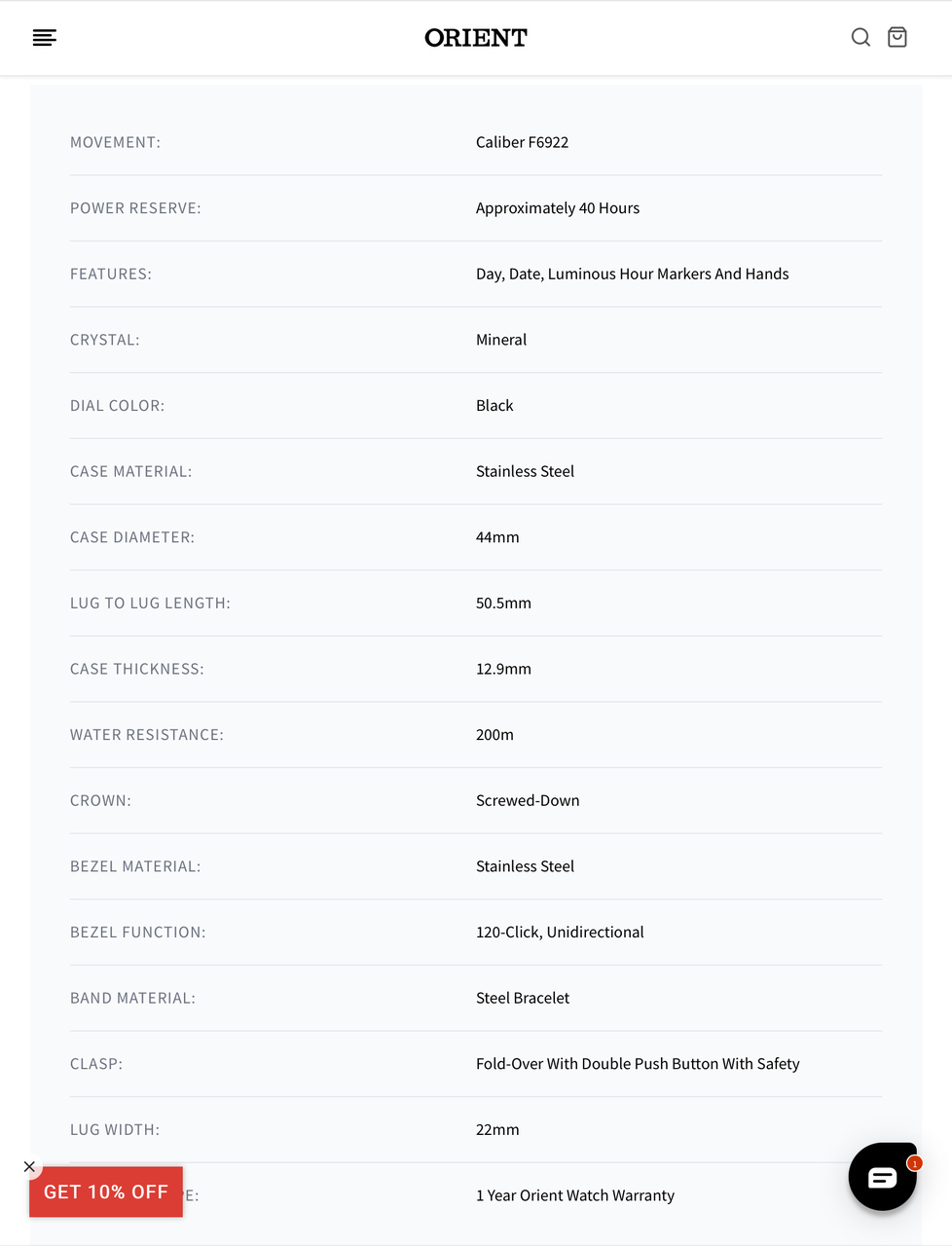The height and width of the screenshot is (1246, 952).
Task: Click the Mineral crystal value
Action: tap(501, 340)
